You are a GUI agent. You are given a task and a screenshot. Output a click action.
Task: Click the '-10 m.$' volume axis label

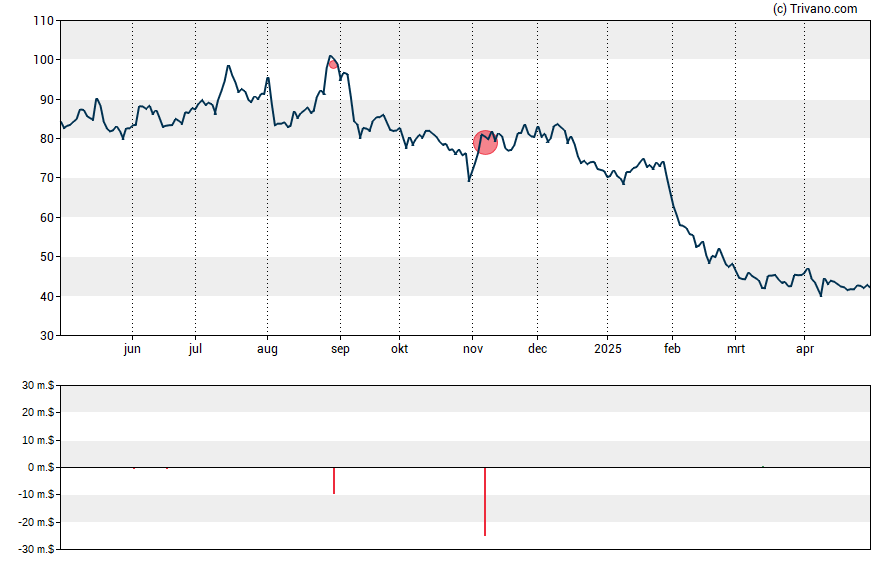36,494
